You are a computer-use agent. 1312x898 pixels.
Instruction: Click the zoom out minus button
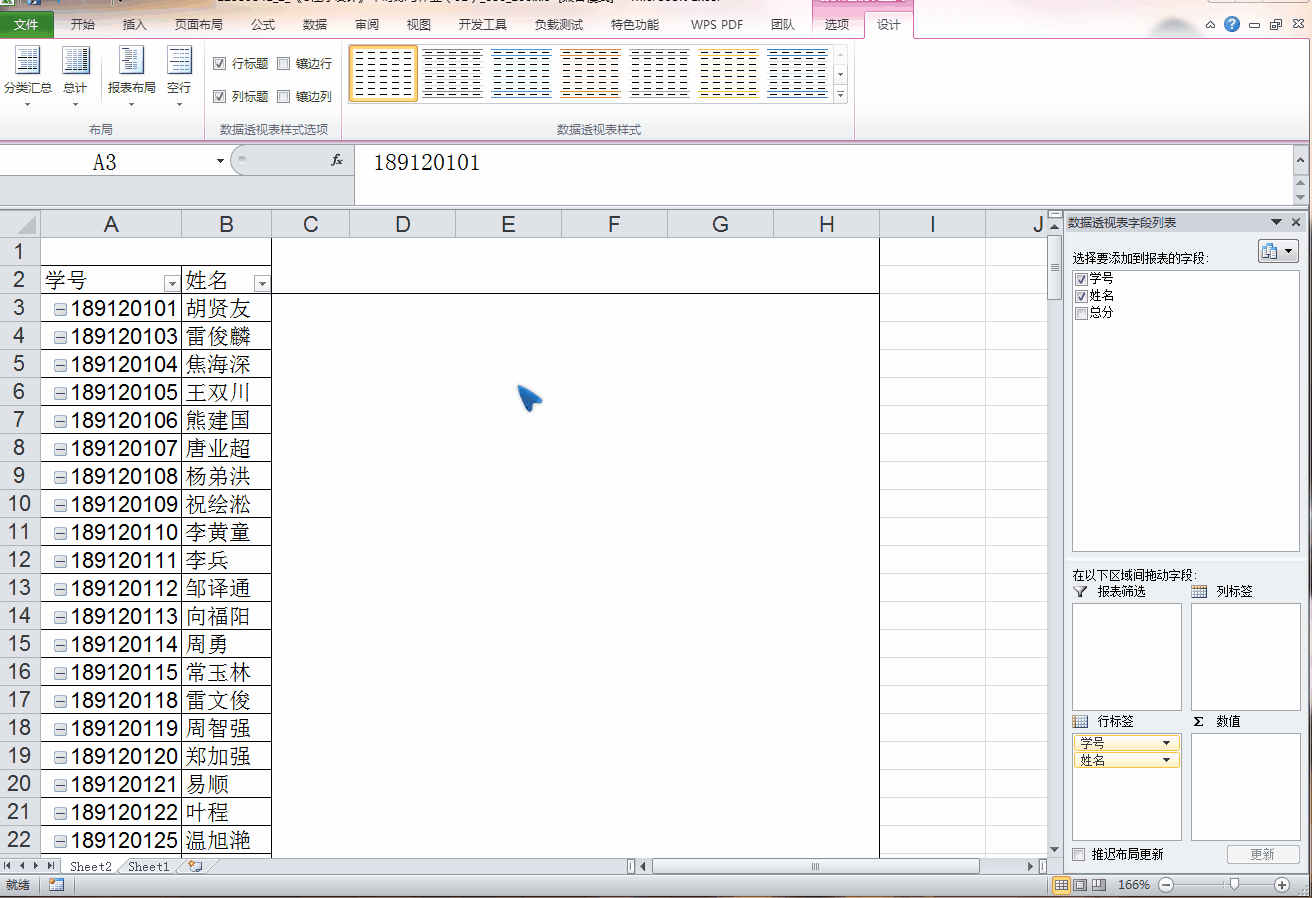[x=1165, y=885]
